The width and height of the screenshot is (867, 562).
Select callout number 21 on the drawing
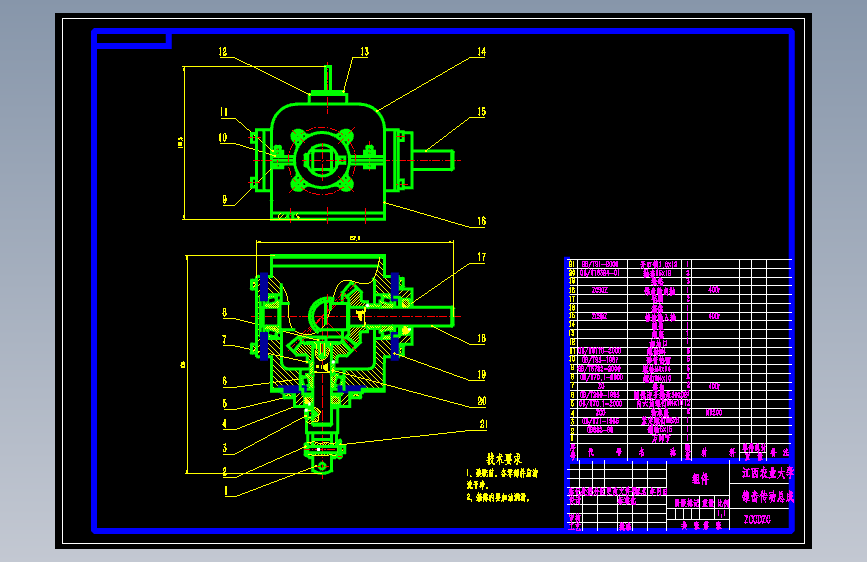click(483, 424)
